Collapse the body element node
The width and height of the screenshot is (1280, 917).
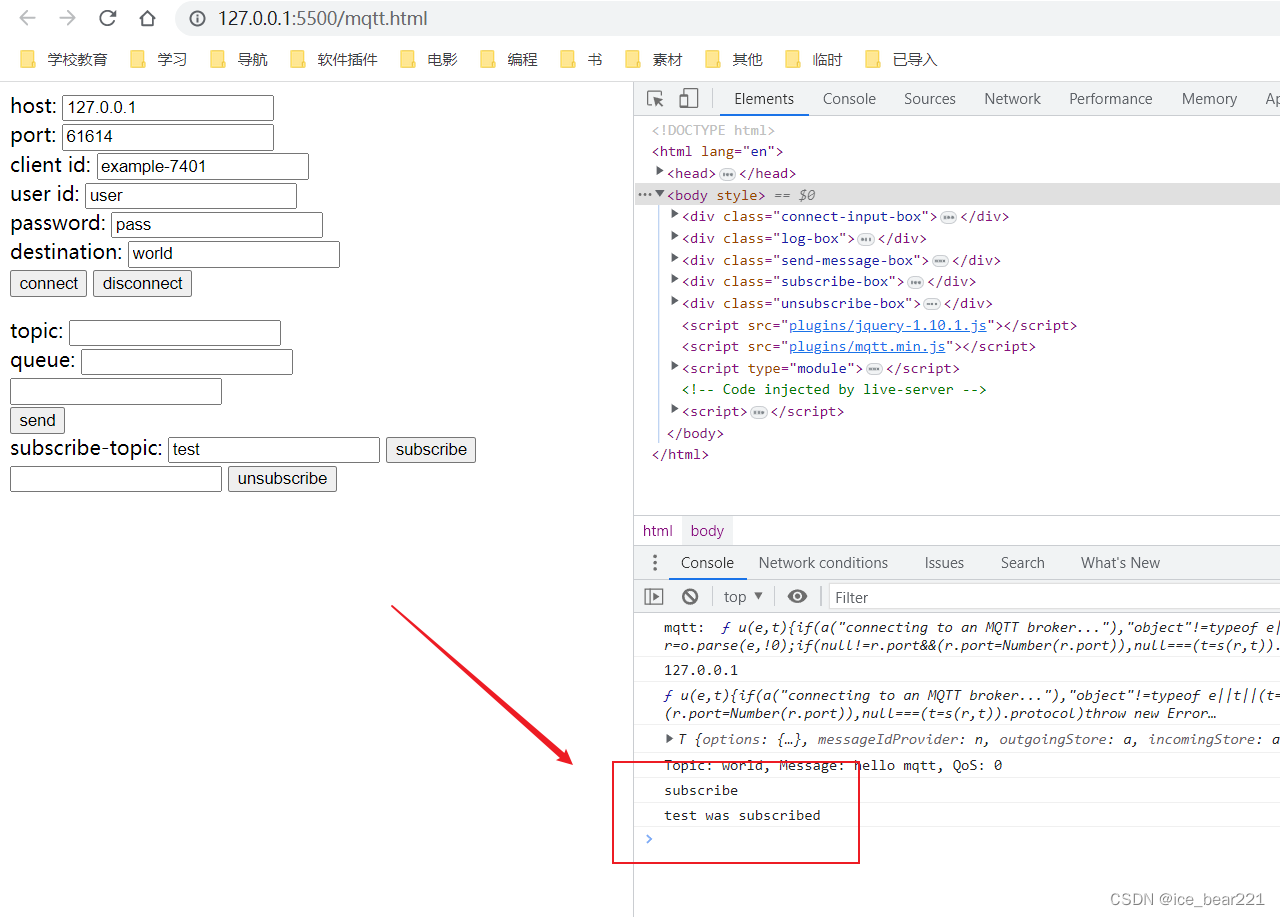(660, 194)
